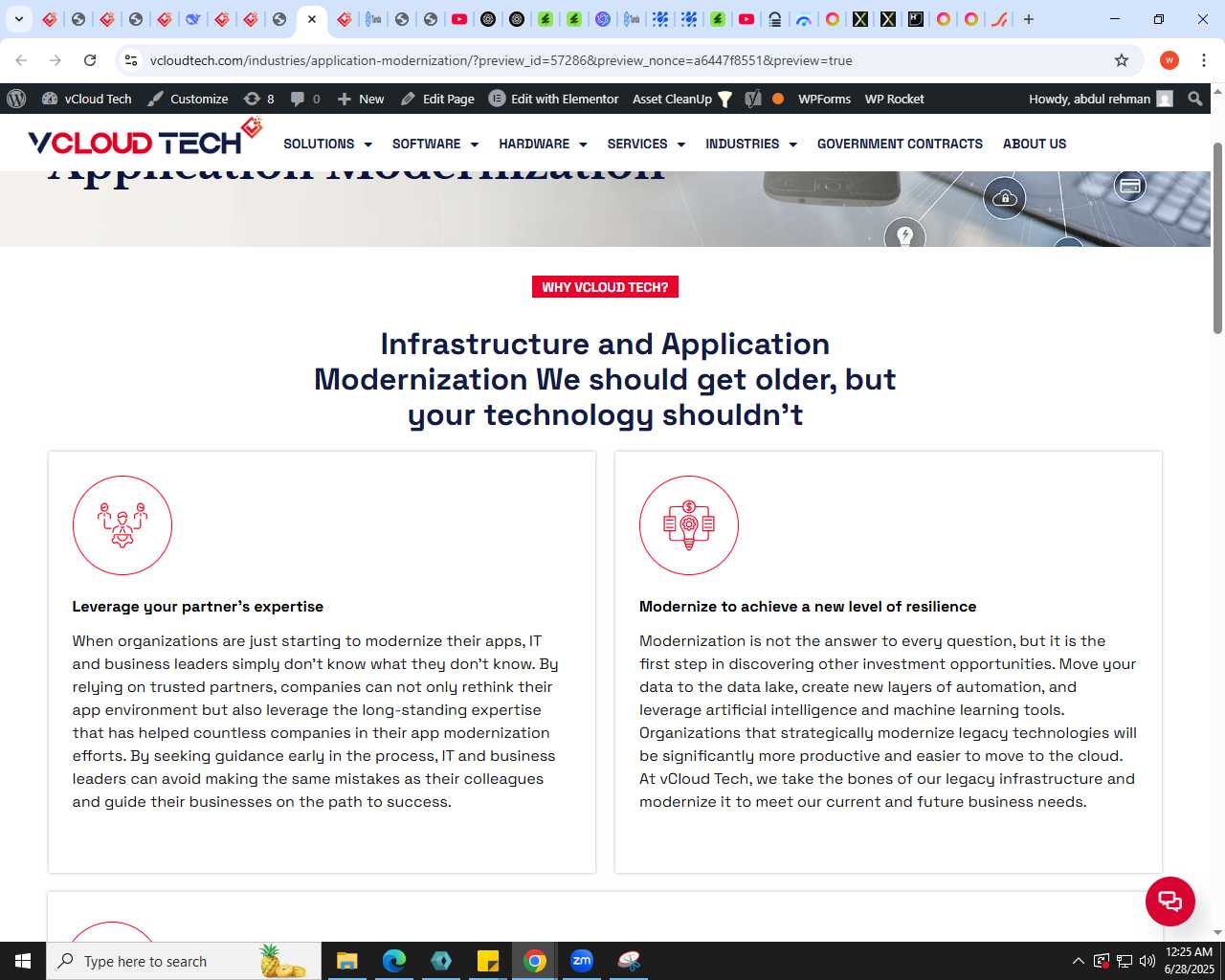This screenshot has height=980, width=1225.
Task: Click Modernize to achieve resilience heading
Action: [808, 607]
